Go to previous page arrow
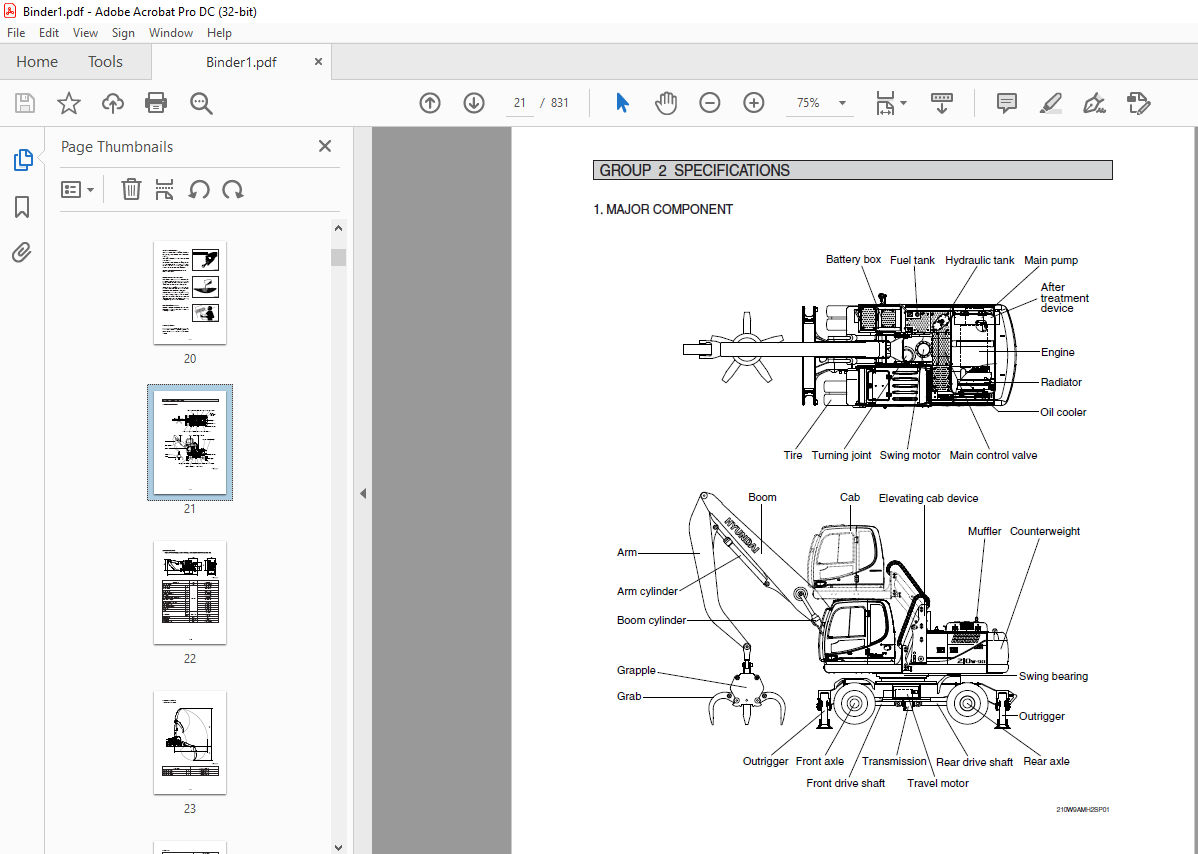 430,103
